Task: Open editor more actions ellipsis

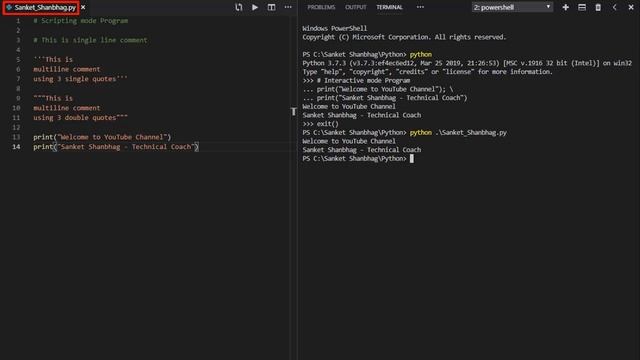Action: [x=288, y=7]
